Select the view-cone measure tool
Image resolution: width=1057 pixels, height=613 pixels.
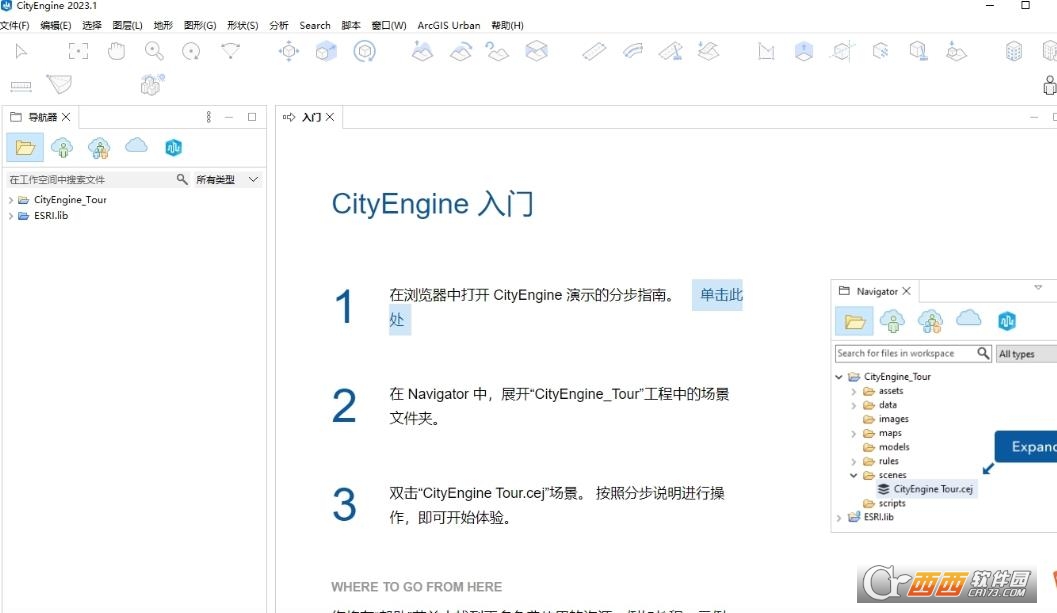pyautogui.click(x=59, y=84)
